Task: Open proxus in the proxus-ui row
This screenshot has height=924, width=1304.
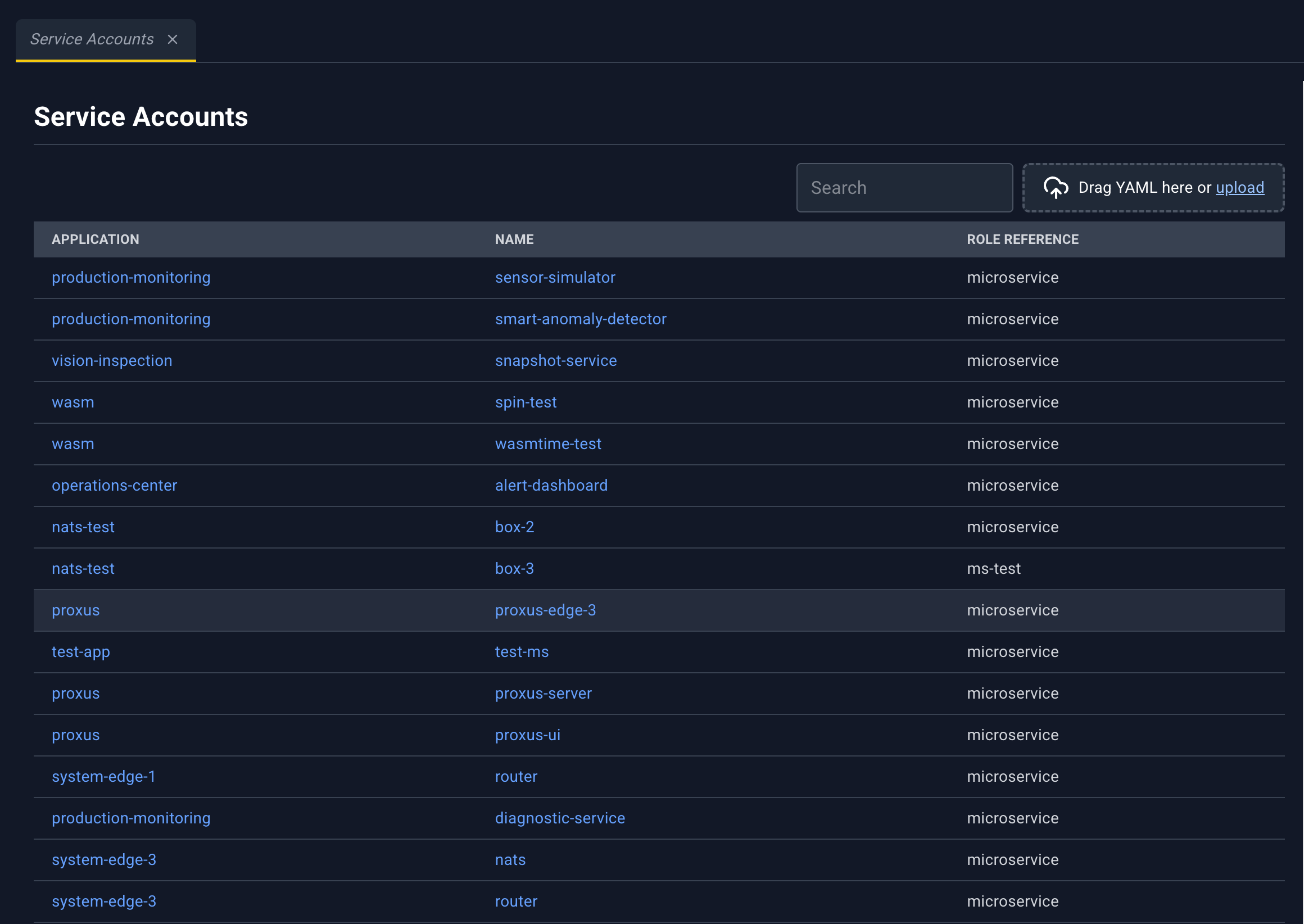Action: (76, 735)
